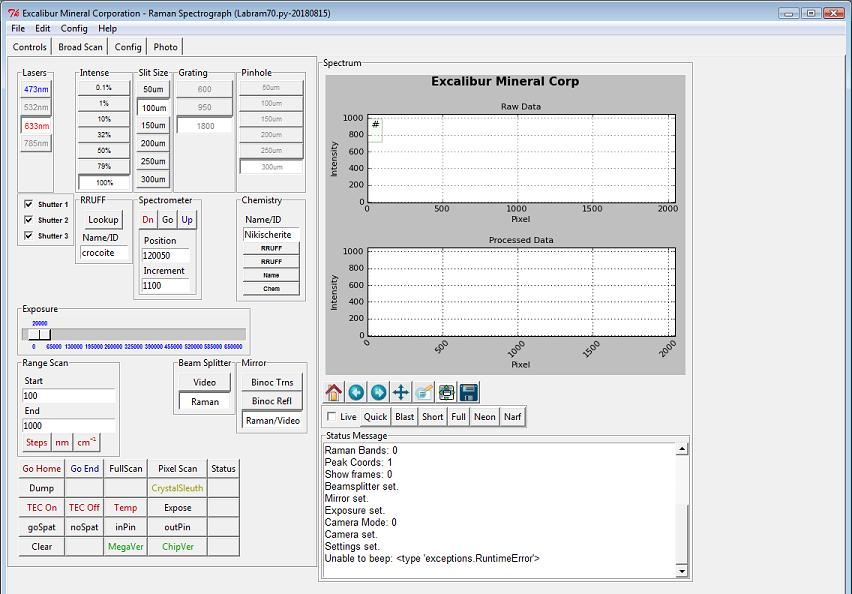Click the Full scan button
852x594 pixels.
[x=459, y=416]
